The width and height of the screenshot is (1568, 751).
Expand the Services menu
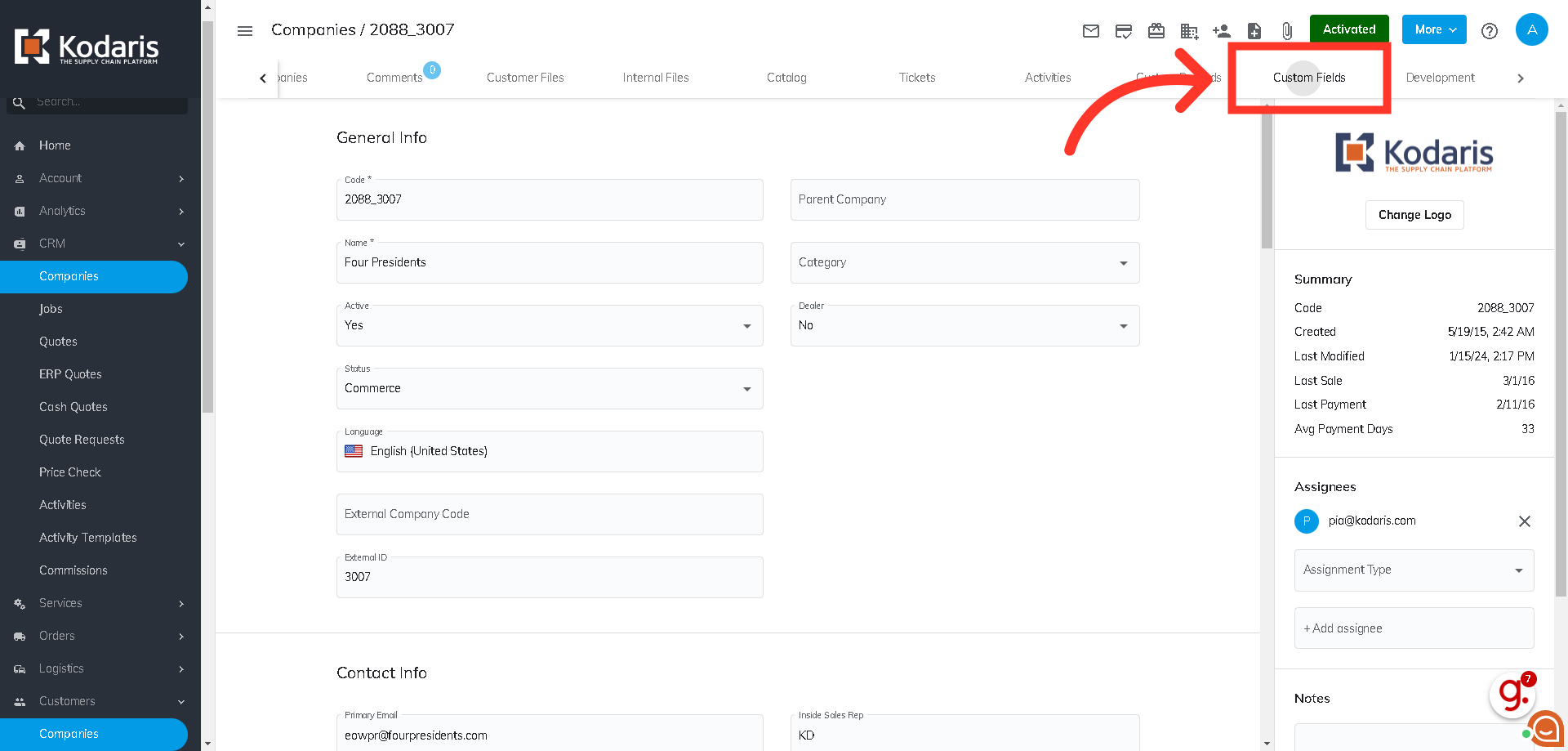[x=181, y=603]
